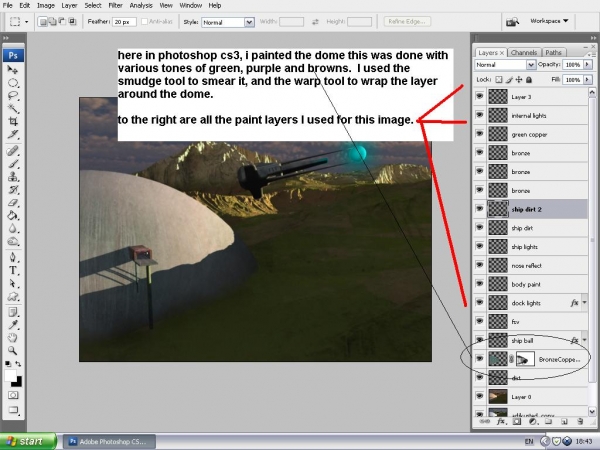
Task: Open the Image menu
Action: pos(46,6)
